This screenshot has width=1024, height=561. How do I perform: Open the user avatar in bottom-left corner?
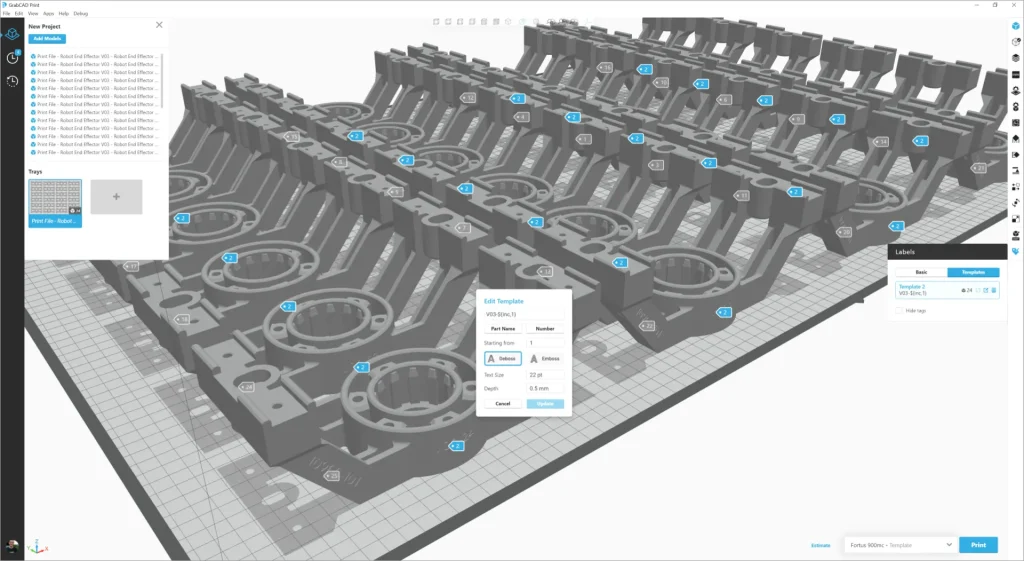[12, 546]
